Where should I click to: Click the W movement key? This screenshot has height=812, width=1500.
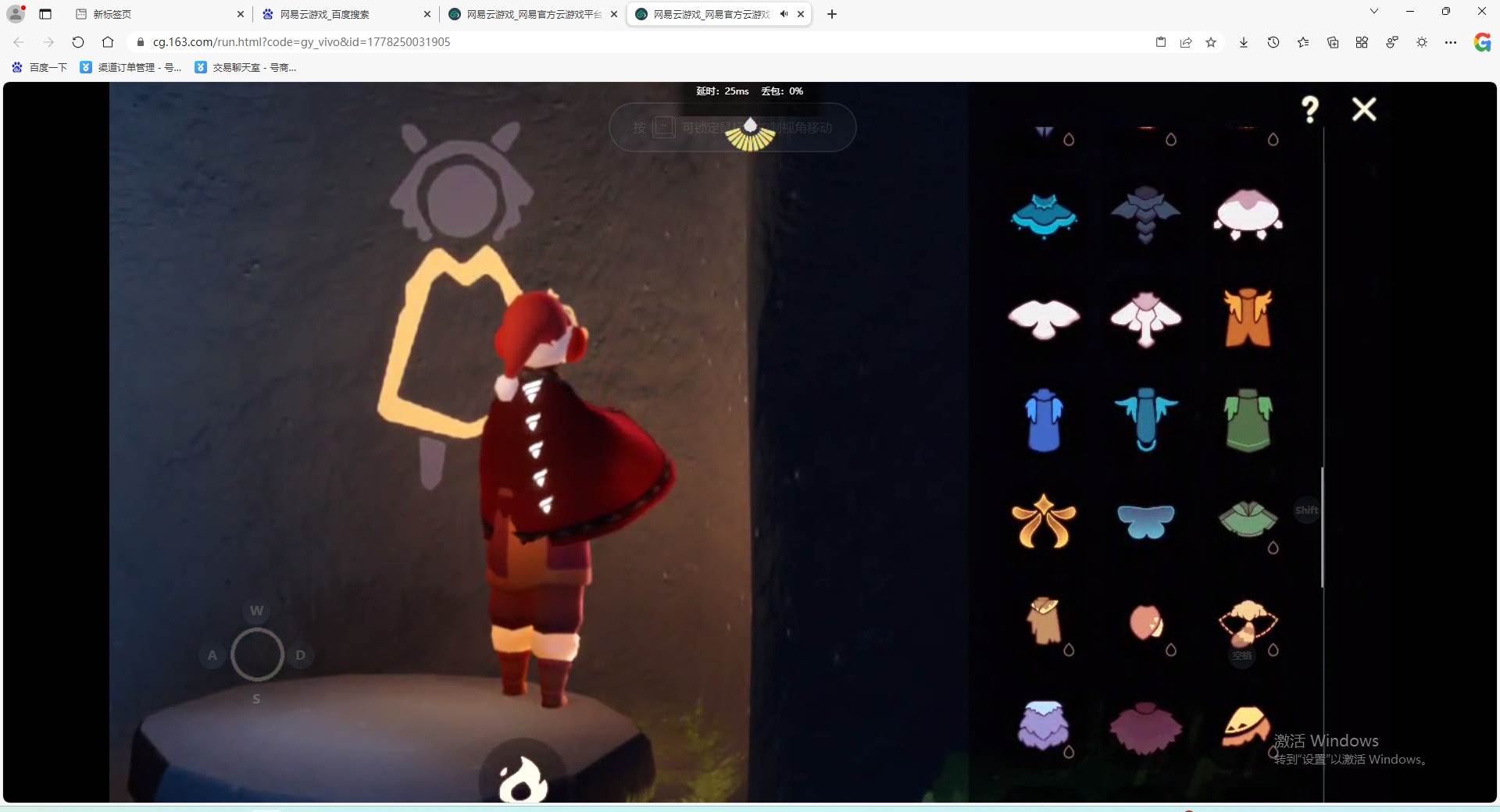click(x=256, y=611)
